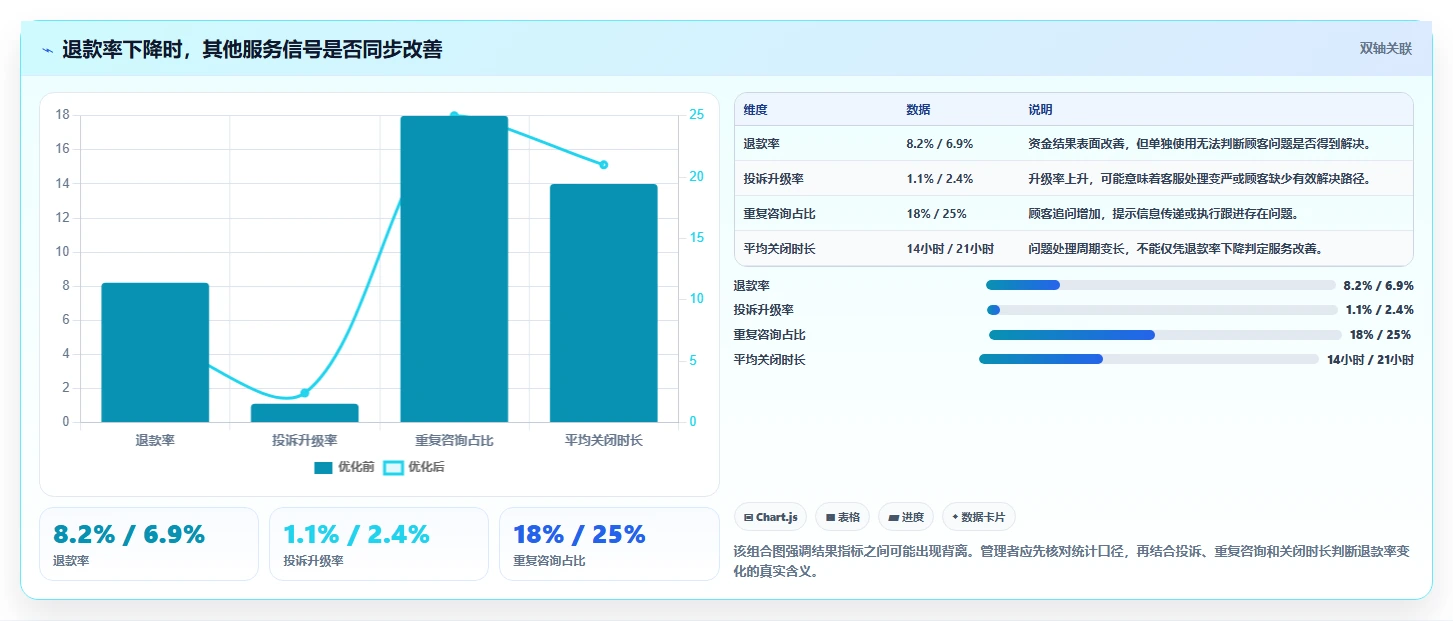
Task: Click the 1.1% / 2.4% 投诉升级率 card
Action: [379, 544]
